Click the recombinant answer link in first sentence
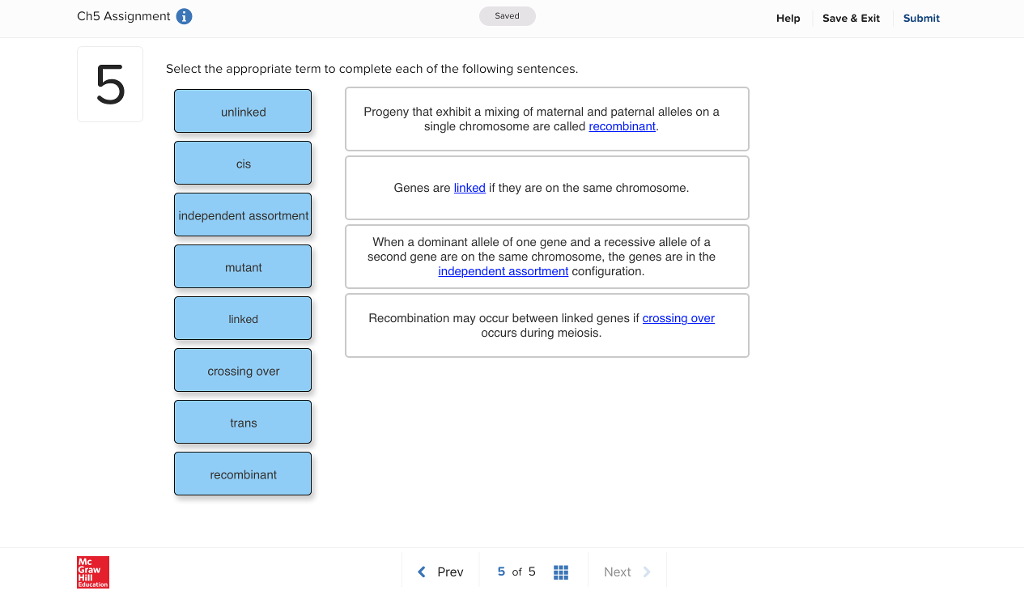The image size is (1024, 595). (622, 126)
